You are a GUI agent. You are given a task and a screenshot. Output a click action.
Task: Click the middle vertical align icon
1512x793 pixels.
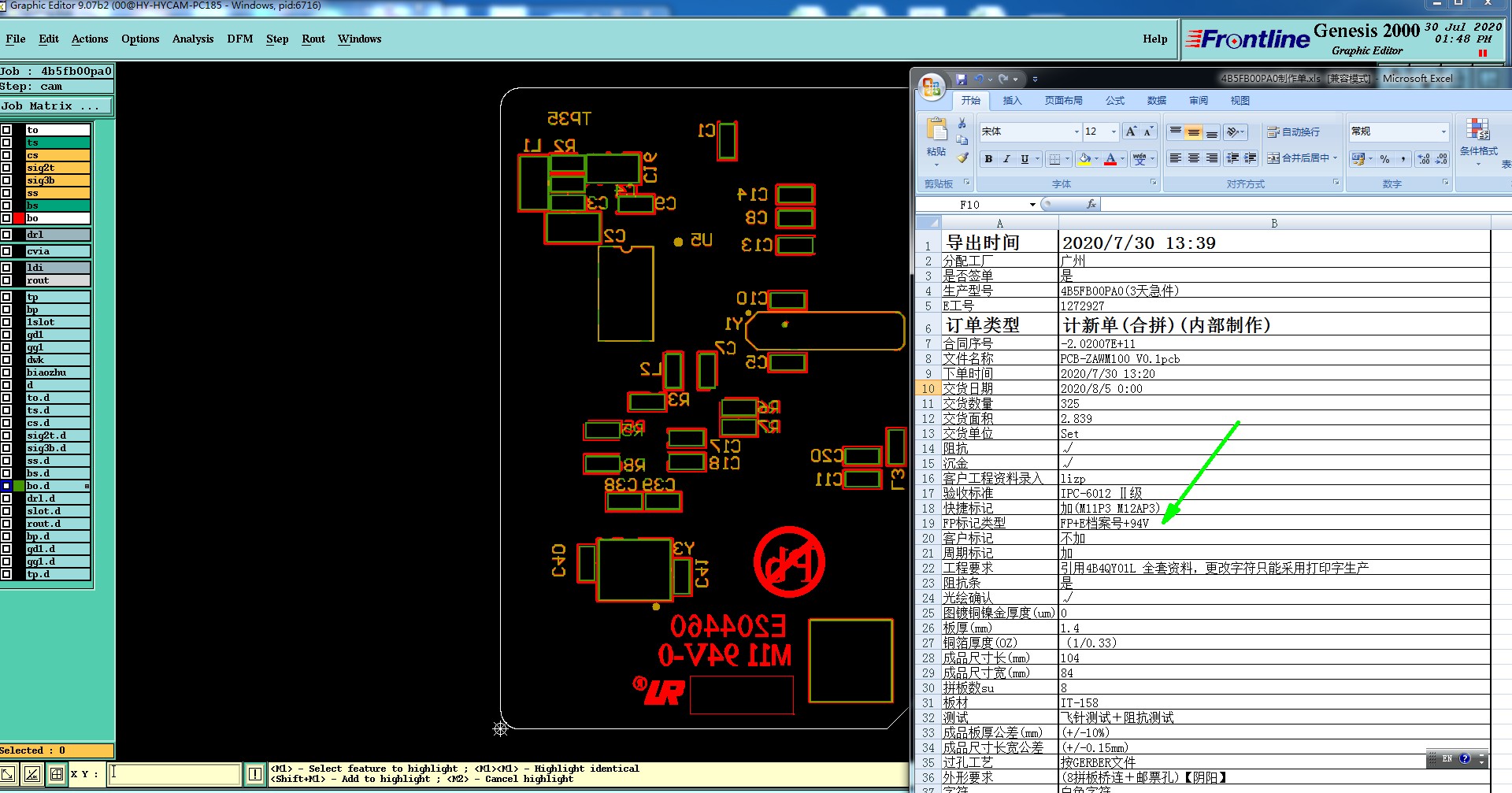1194,132
